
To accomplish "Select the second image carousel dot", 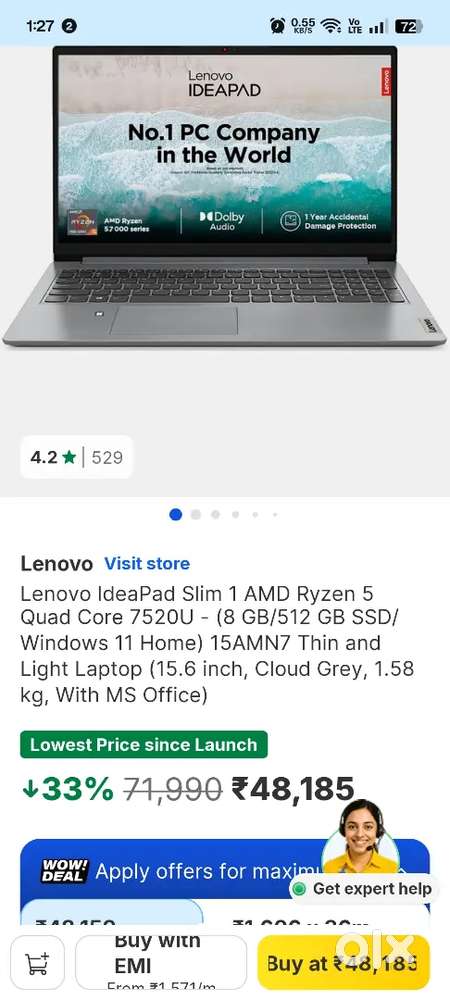I will pos(196,514).
